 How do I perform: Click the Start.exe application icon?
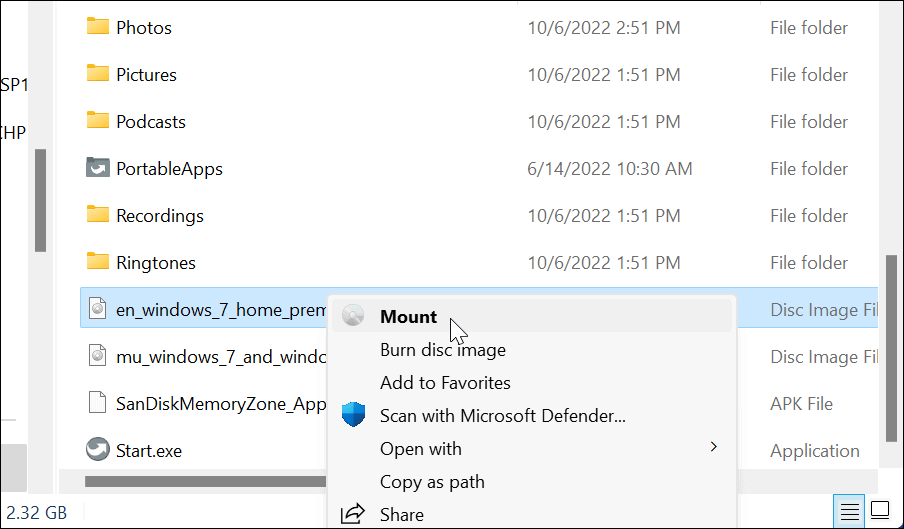[x=97, y=450]
